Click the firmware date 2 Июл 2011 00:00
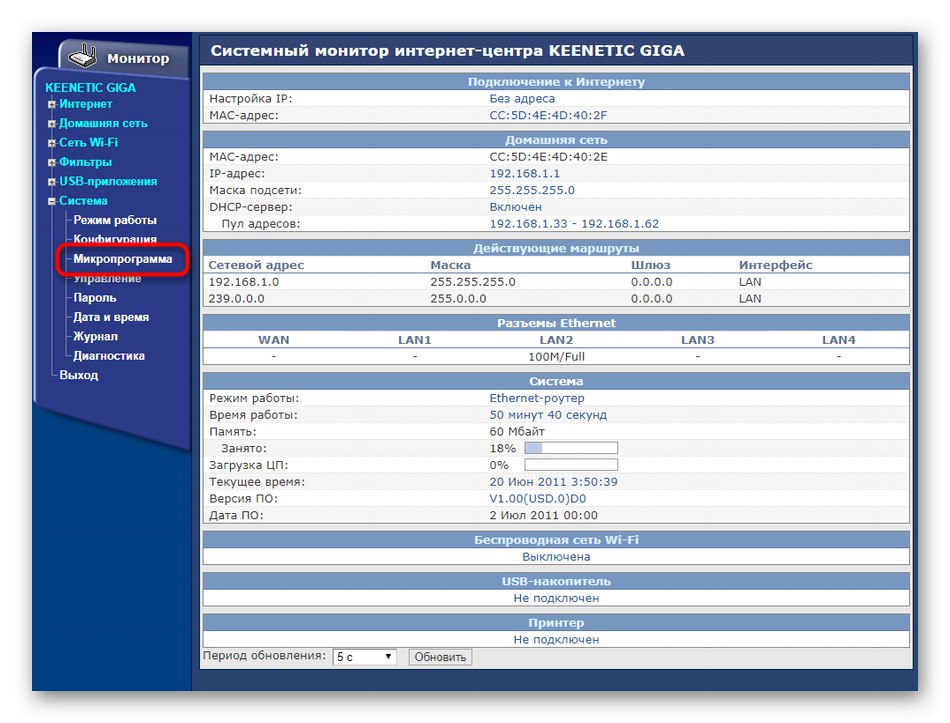The width and height of the screenshot is (950, 723). point(543,515)
